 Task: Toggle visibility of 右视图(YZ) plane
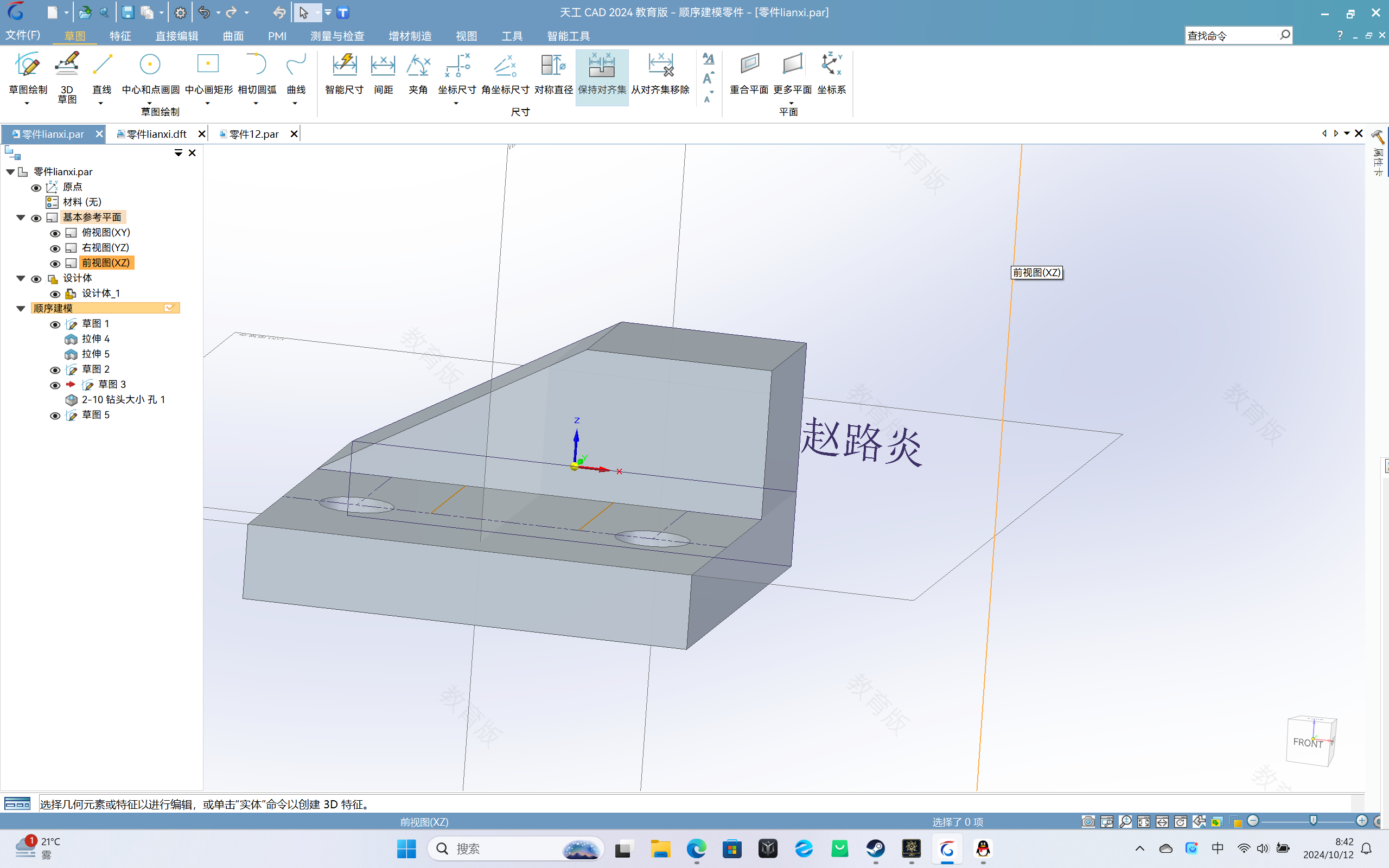coord(55,248)
